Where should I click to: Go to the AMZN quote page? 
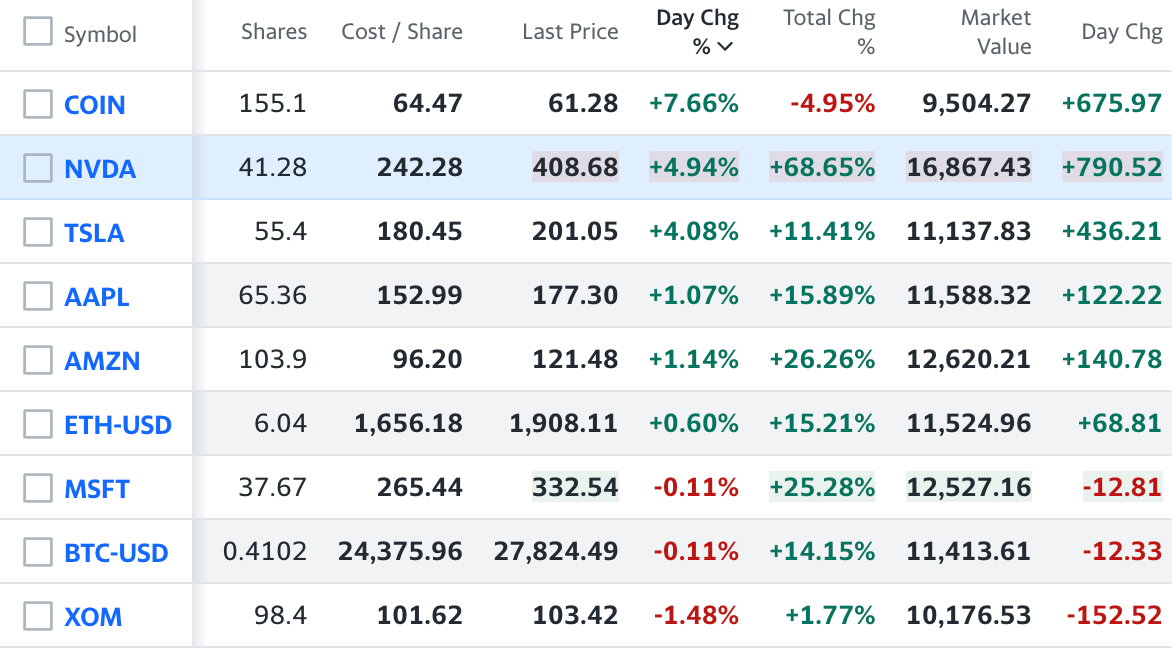tap(102, 361)
